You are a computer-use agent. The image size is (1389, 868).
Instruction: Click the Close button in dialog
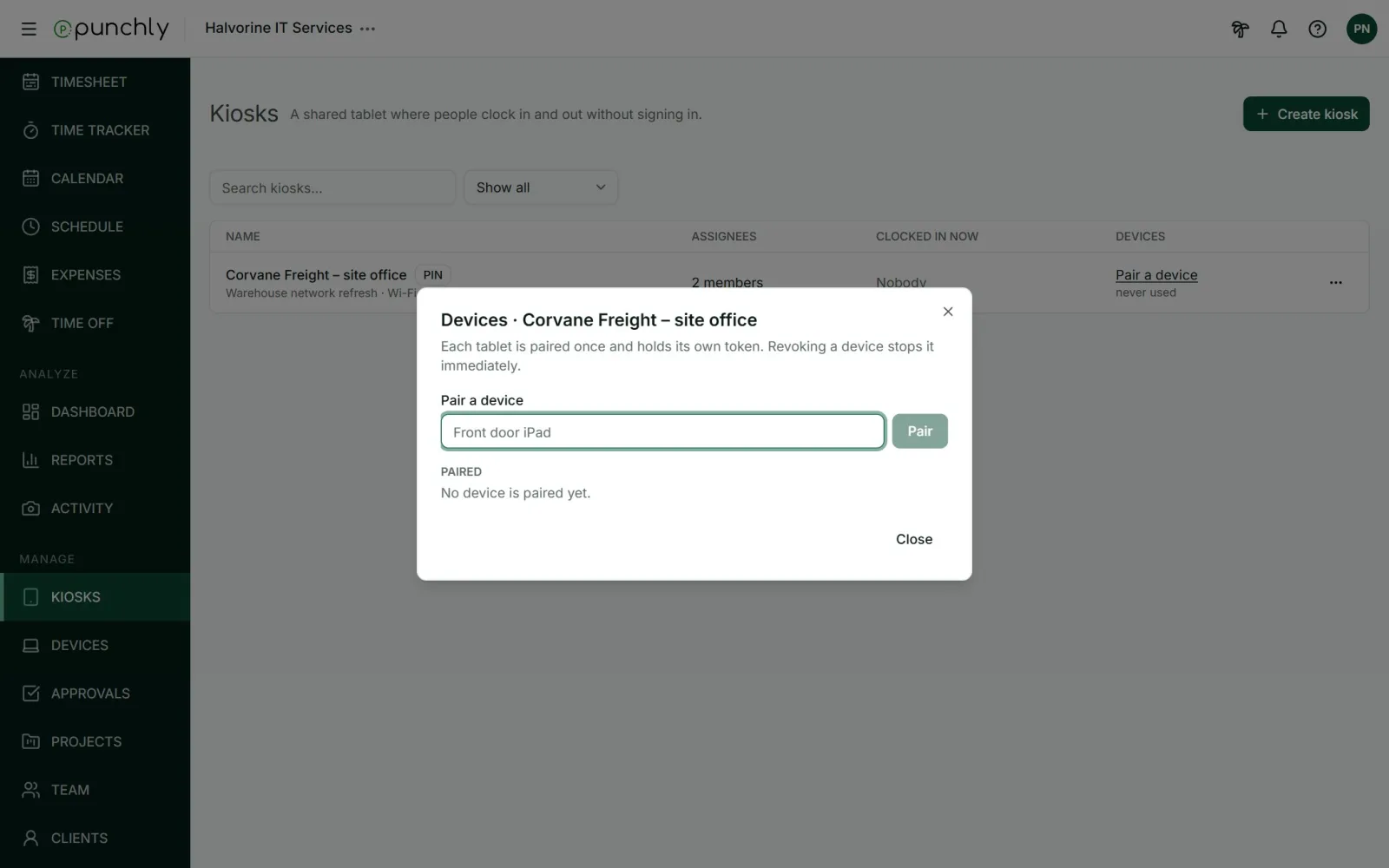[914, 539]
